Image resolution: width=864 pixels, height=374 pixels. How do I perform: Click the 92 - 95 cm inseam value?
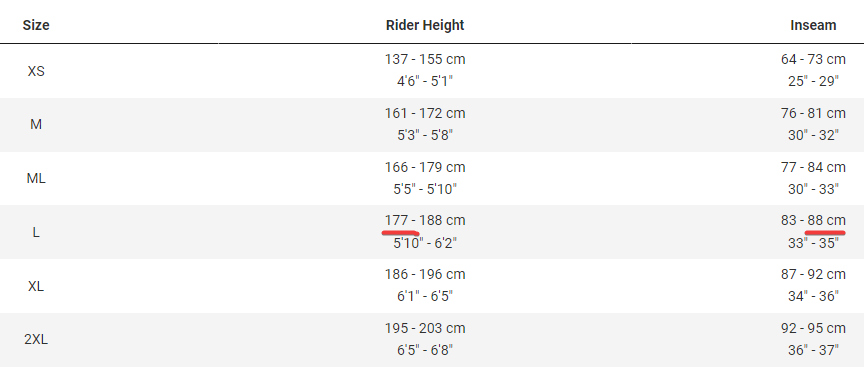coord(813,328)
